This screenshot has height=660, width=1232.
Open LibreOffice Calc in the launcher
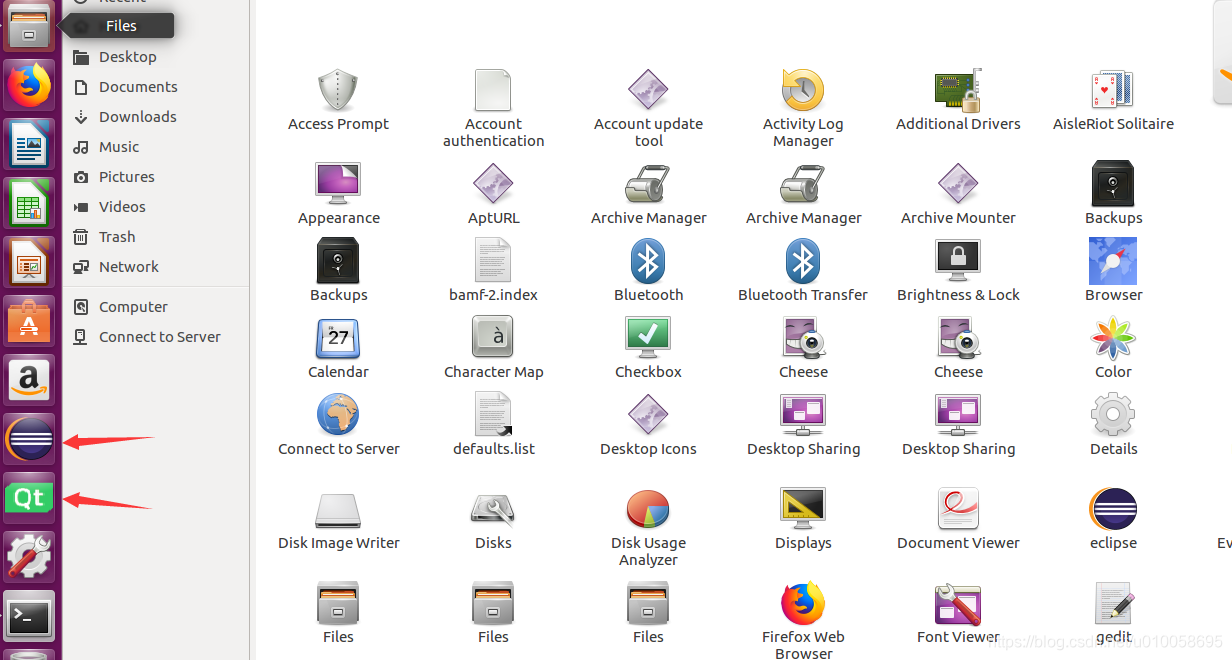pyautogui.click(x=30, y=202)
